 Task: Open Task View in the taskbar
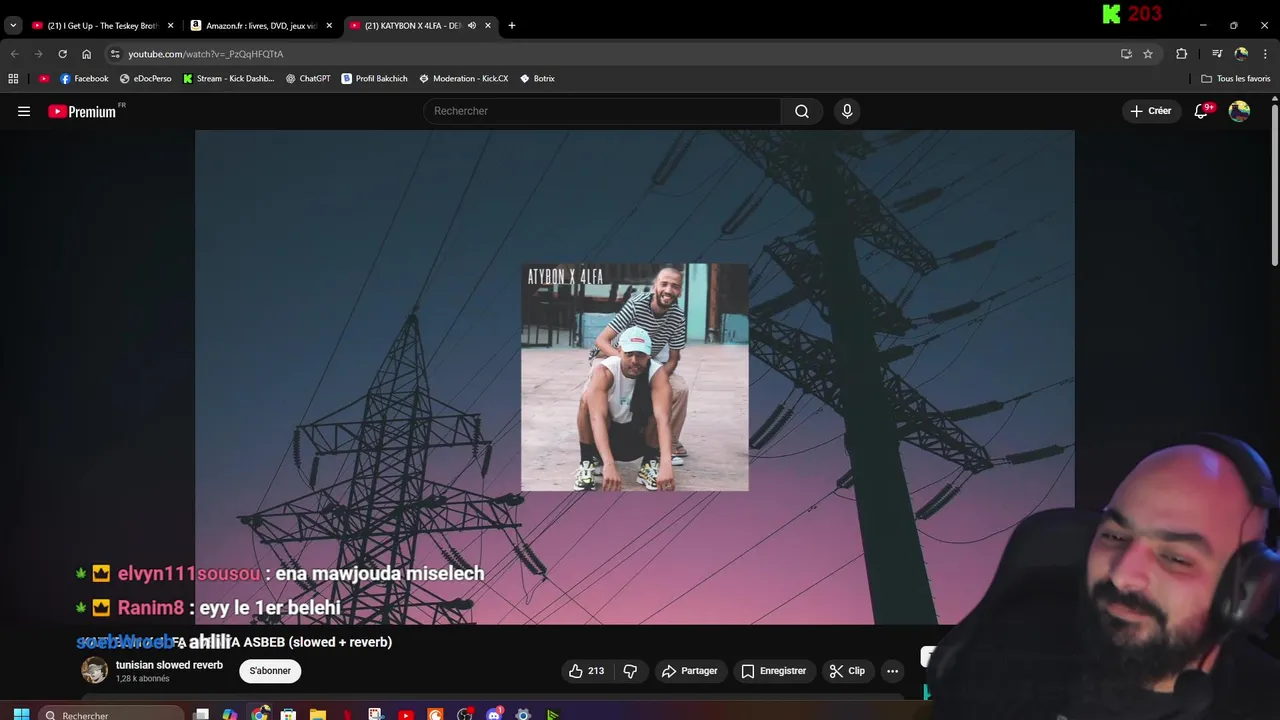(201, 714)
